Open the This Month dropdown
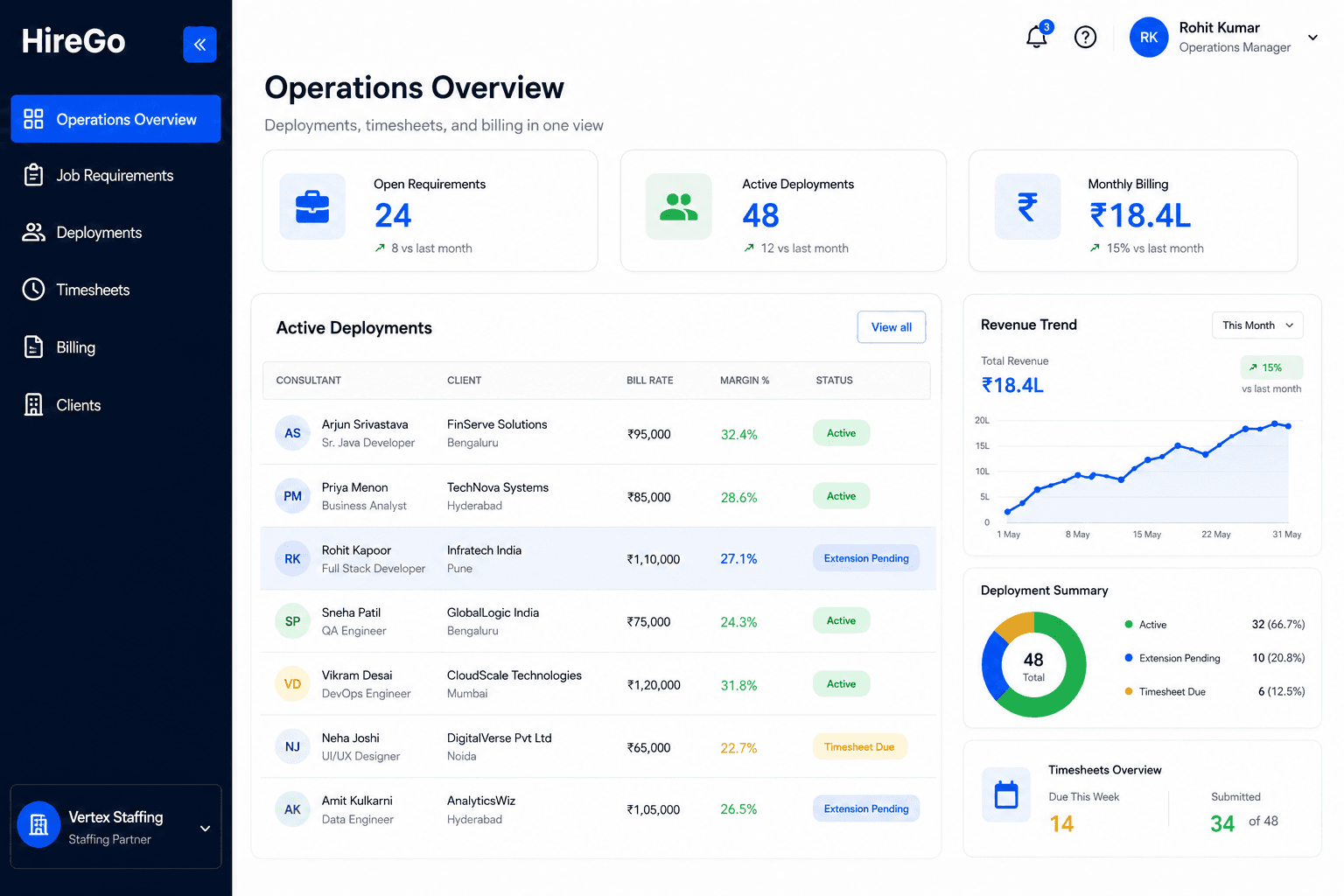Screen dimensions: 1344x896 (x=1257, y=325)
